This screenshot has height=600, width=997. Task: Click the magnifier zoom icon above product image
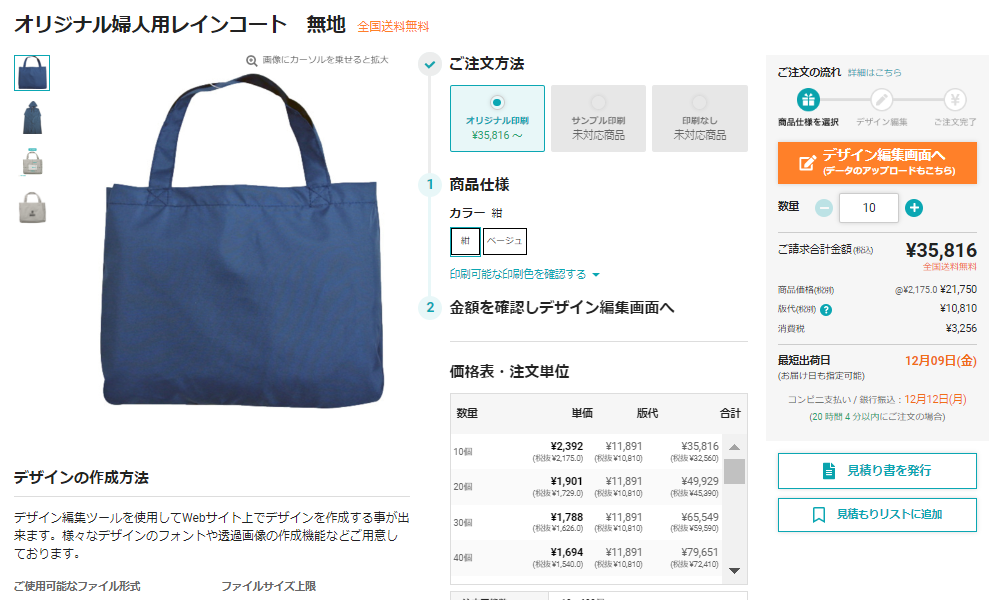[252, 60]
